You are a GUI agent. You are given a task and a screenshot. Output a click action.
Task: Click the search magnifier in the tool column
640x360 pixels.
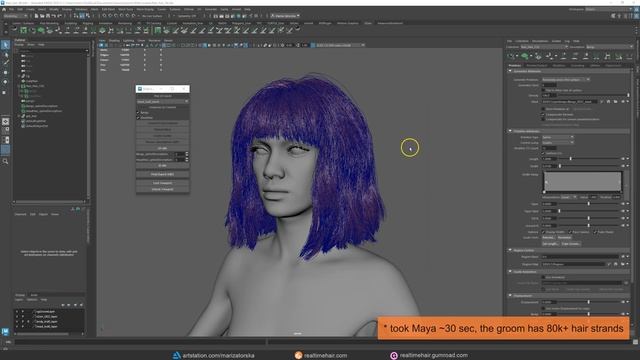point(5,161)
